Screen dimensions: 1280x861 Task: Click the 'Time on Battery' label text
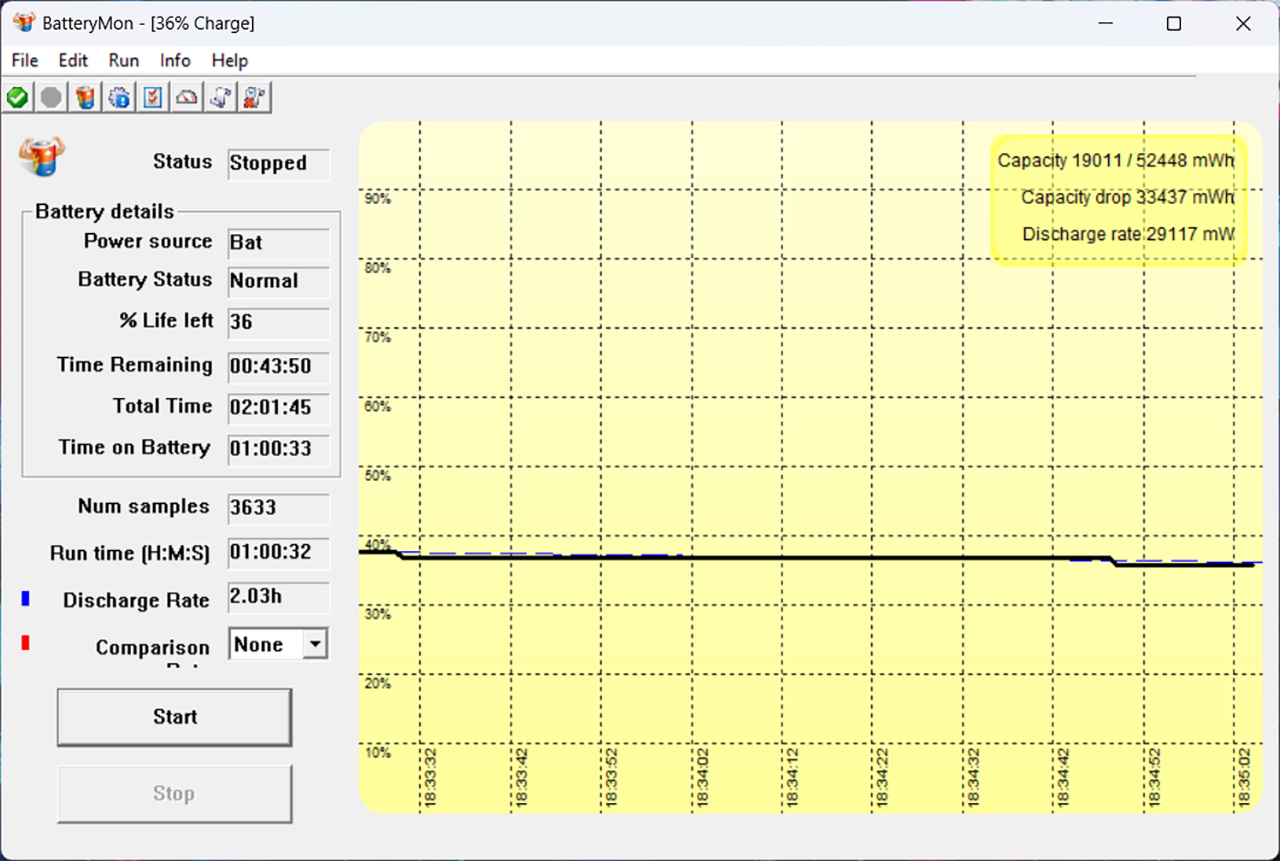pyautogui.click(x=134, y=447)
